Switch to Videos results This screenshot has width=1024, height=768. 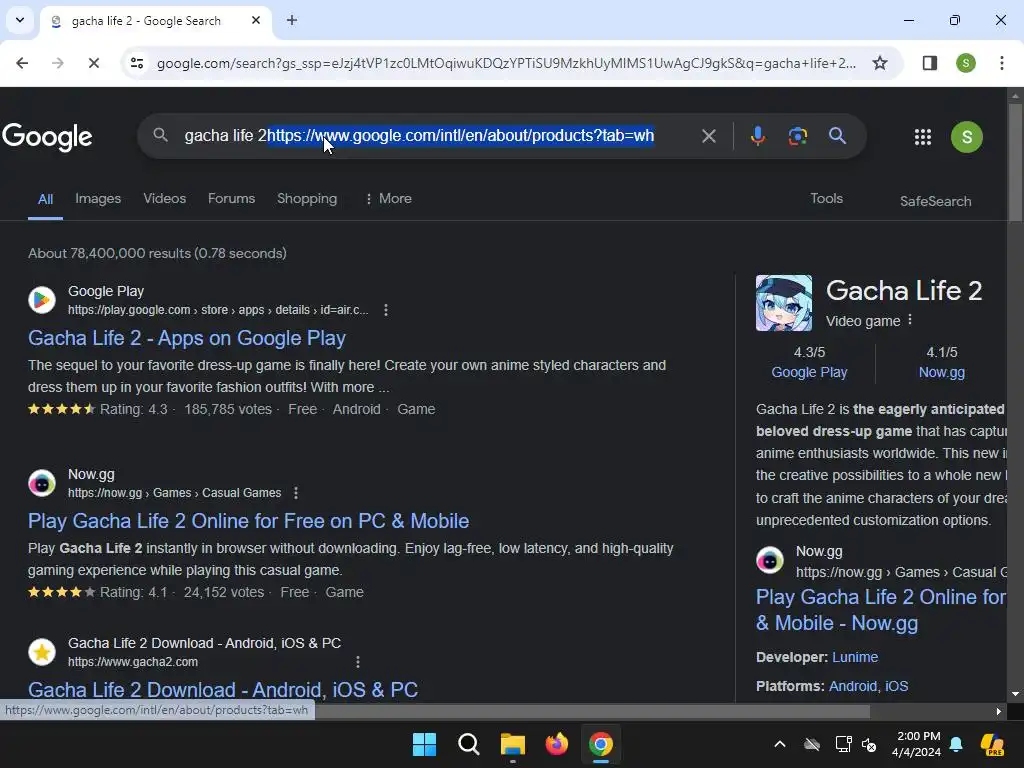coord(165,199)
